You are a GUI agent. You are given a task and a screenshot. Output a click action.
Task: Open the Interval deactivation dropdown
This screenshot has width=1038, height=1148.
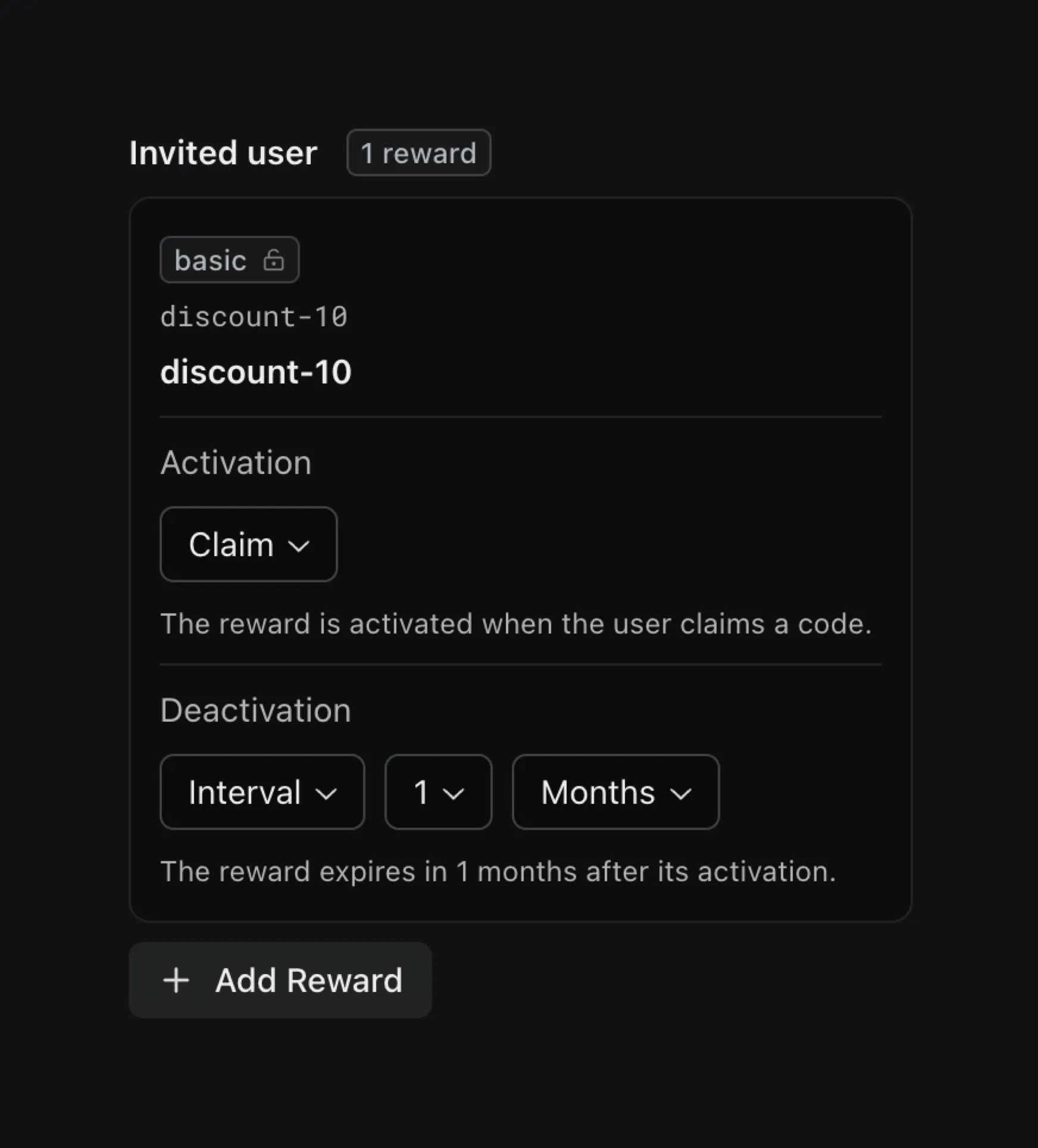[x=262, y=793]
